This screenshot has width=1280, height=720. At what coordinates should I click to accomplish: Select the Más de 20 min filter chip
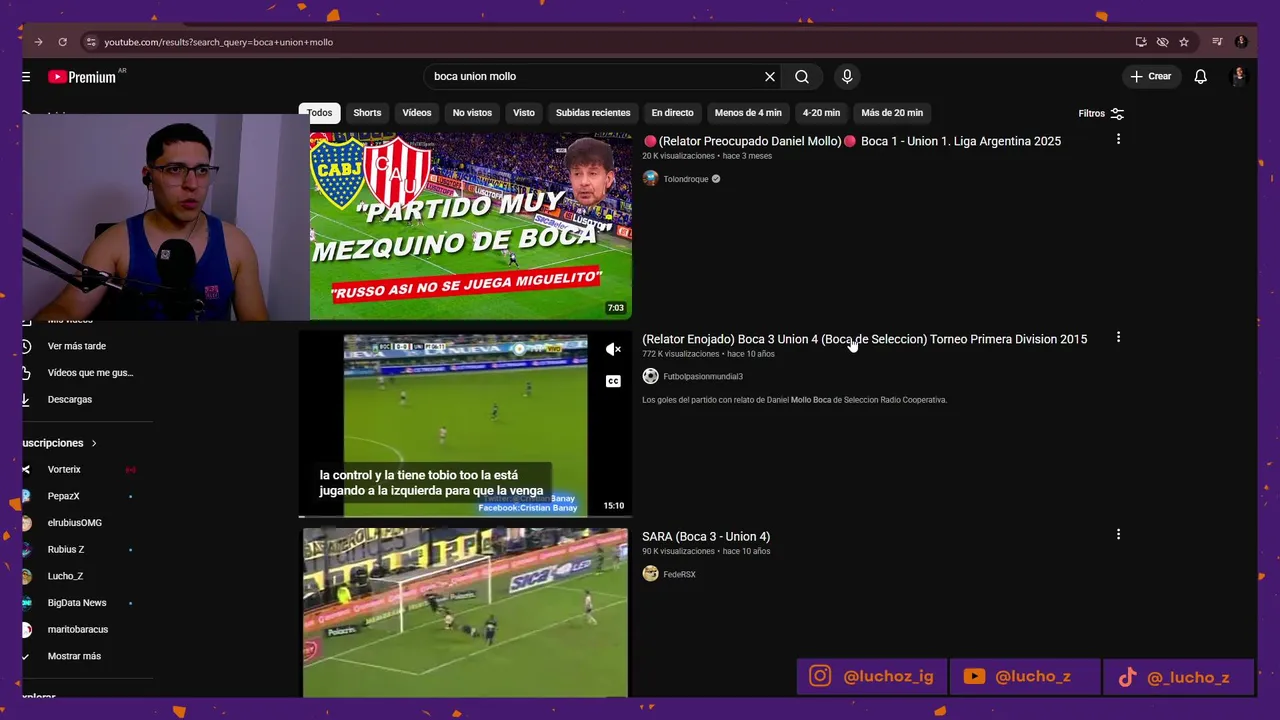coord(892,113)
